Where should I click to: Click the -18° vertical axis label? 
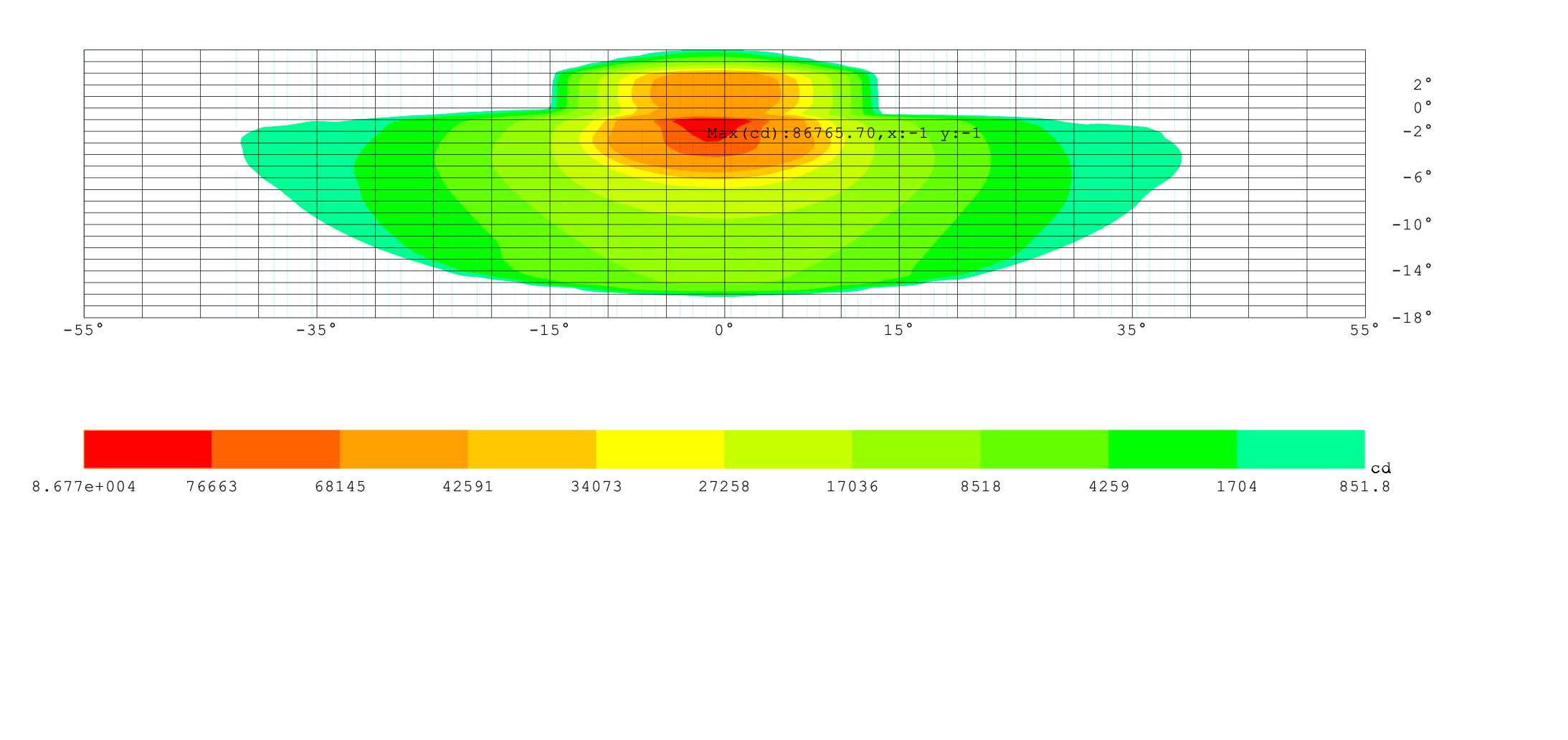pyautogui.click(x=1412, y=318)
